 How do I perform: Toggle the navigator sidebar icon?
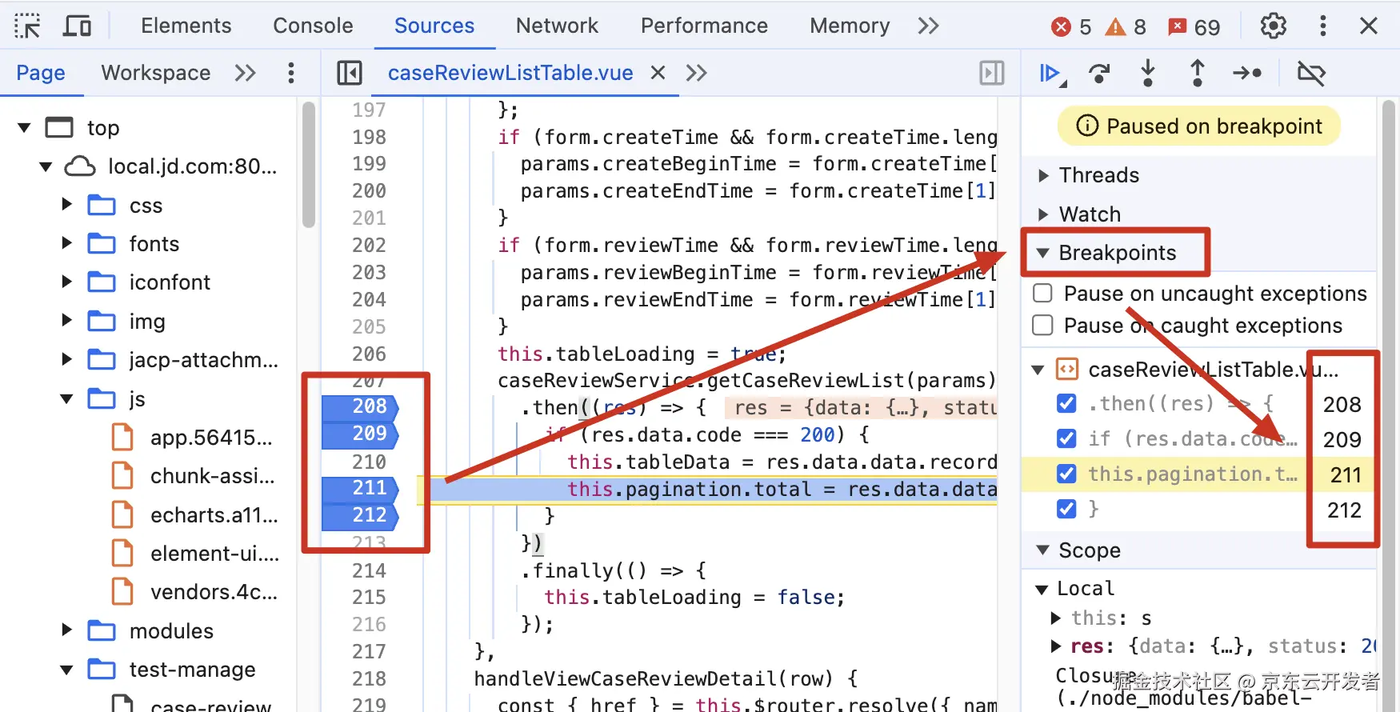(x=349, y=73)
